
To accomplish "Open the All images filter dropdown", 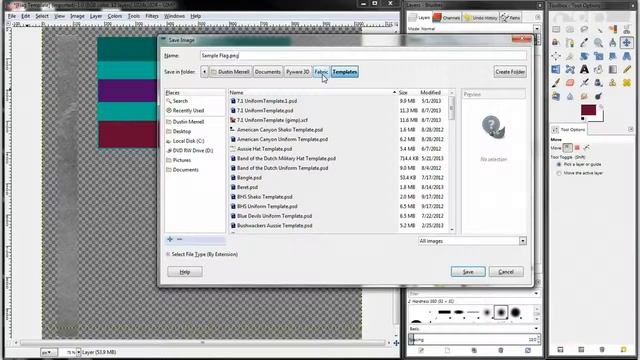I will coord(472,241).
